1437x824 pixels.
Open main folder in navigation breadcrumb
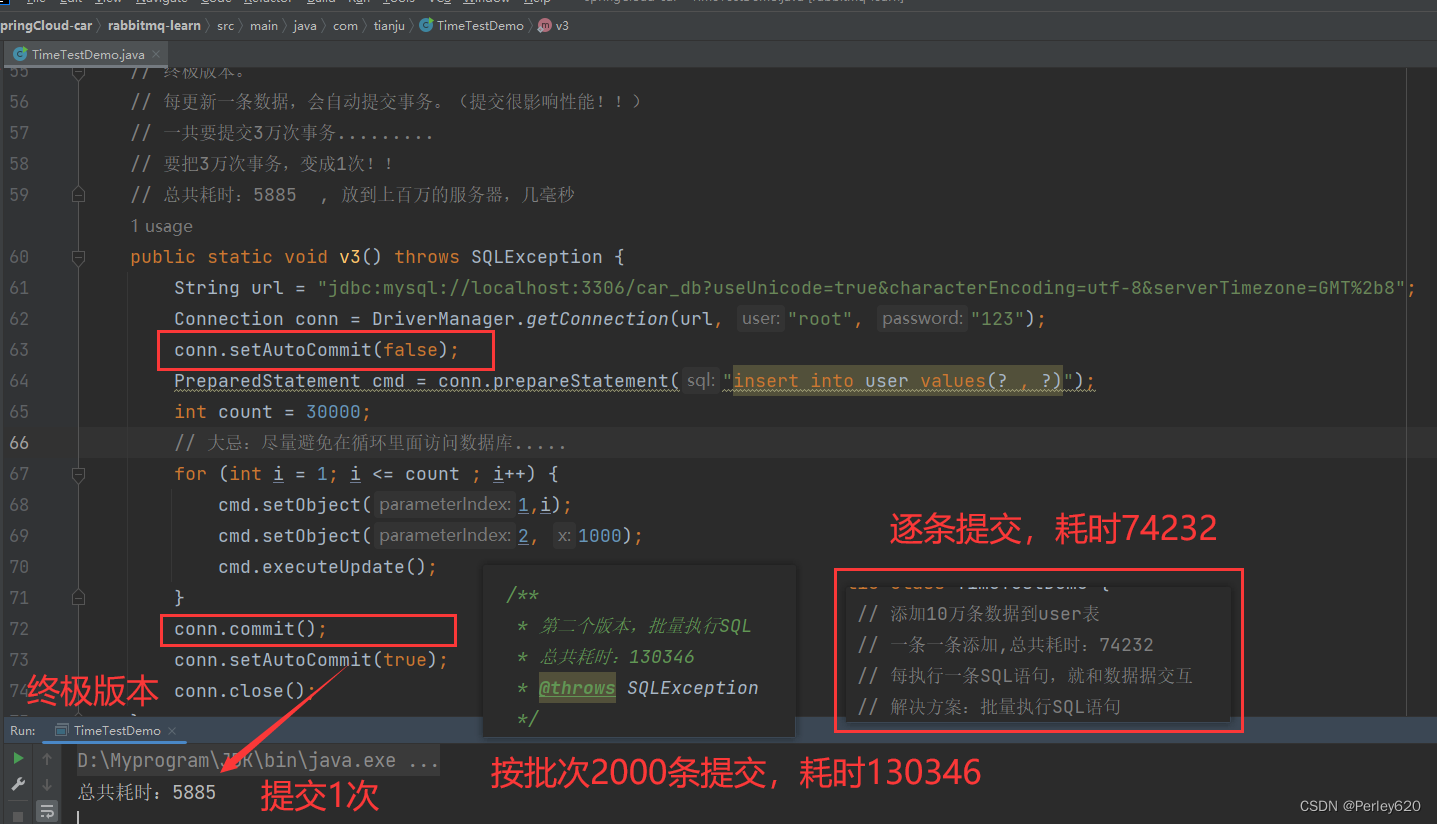[264, 25]
